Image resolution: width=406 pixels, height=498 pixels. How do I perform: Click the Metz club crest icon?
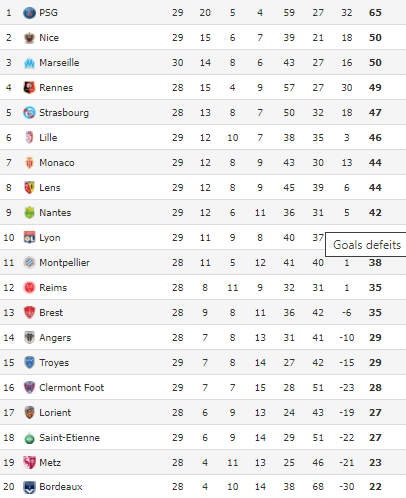[x=29, y=463]
